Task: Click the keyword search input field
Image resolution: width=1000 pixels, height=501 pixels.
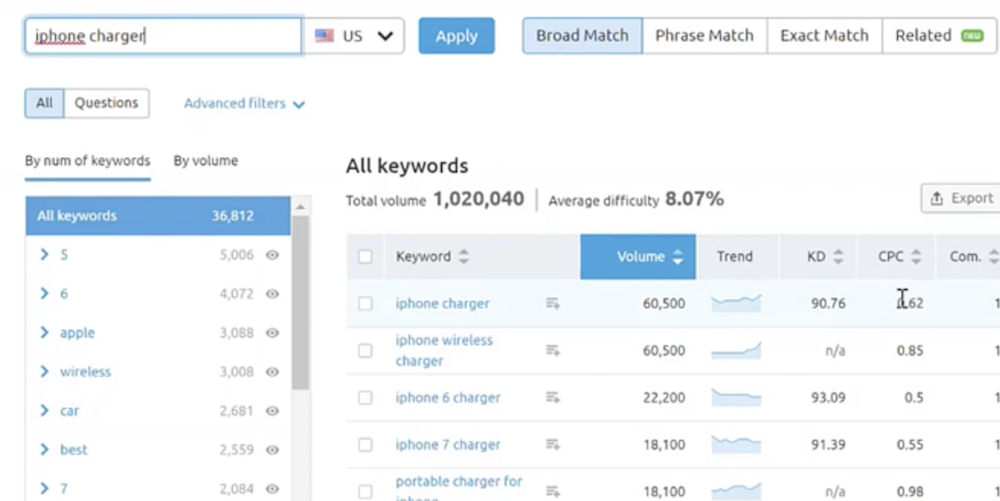Action: (x=163, y=36)
